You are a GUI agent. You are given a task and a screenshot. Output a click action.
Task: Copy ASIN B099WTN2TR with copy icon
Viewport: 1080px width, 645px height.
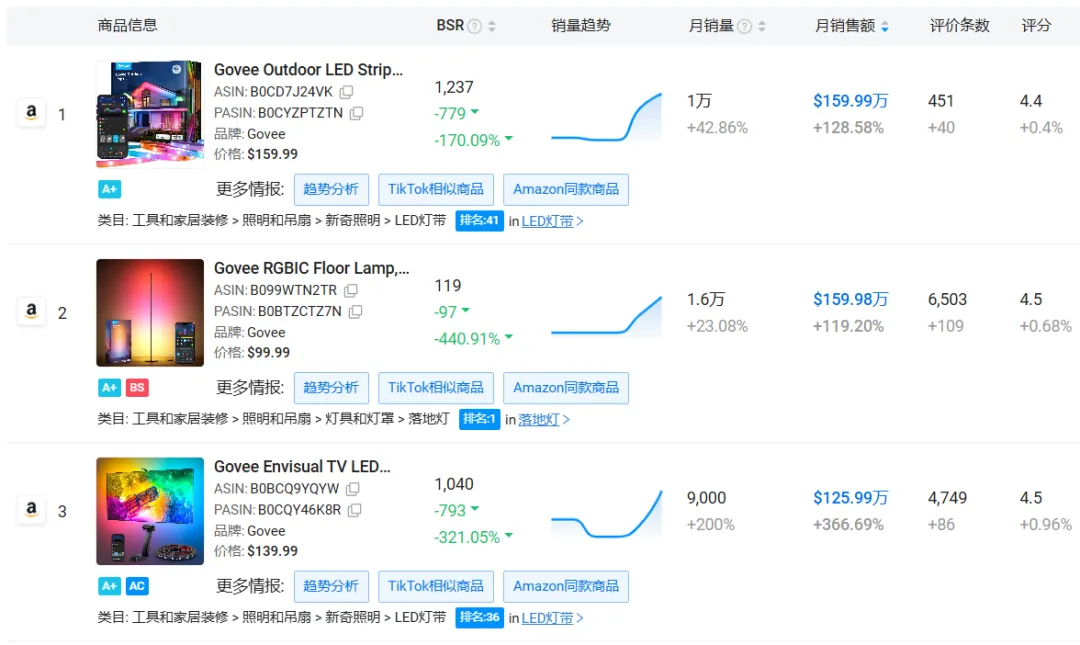(x=351, y=290)
